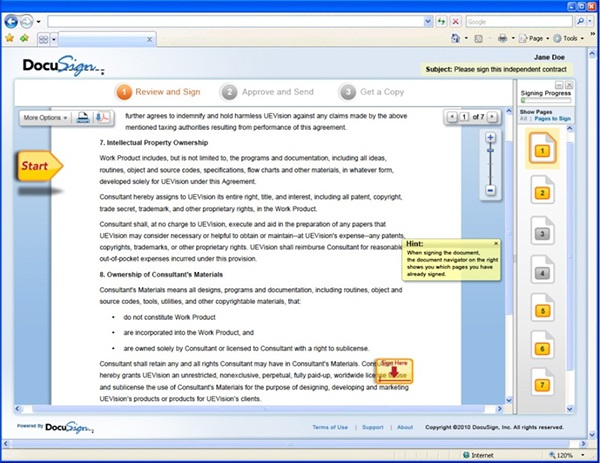Click the browser Back arrow button
This screenshot has height=463, width=600.
coord(11,21)
